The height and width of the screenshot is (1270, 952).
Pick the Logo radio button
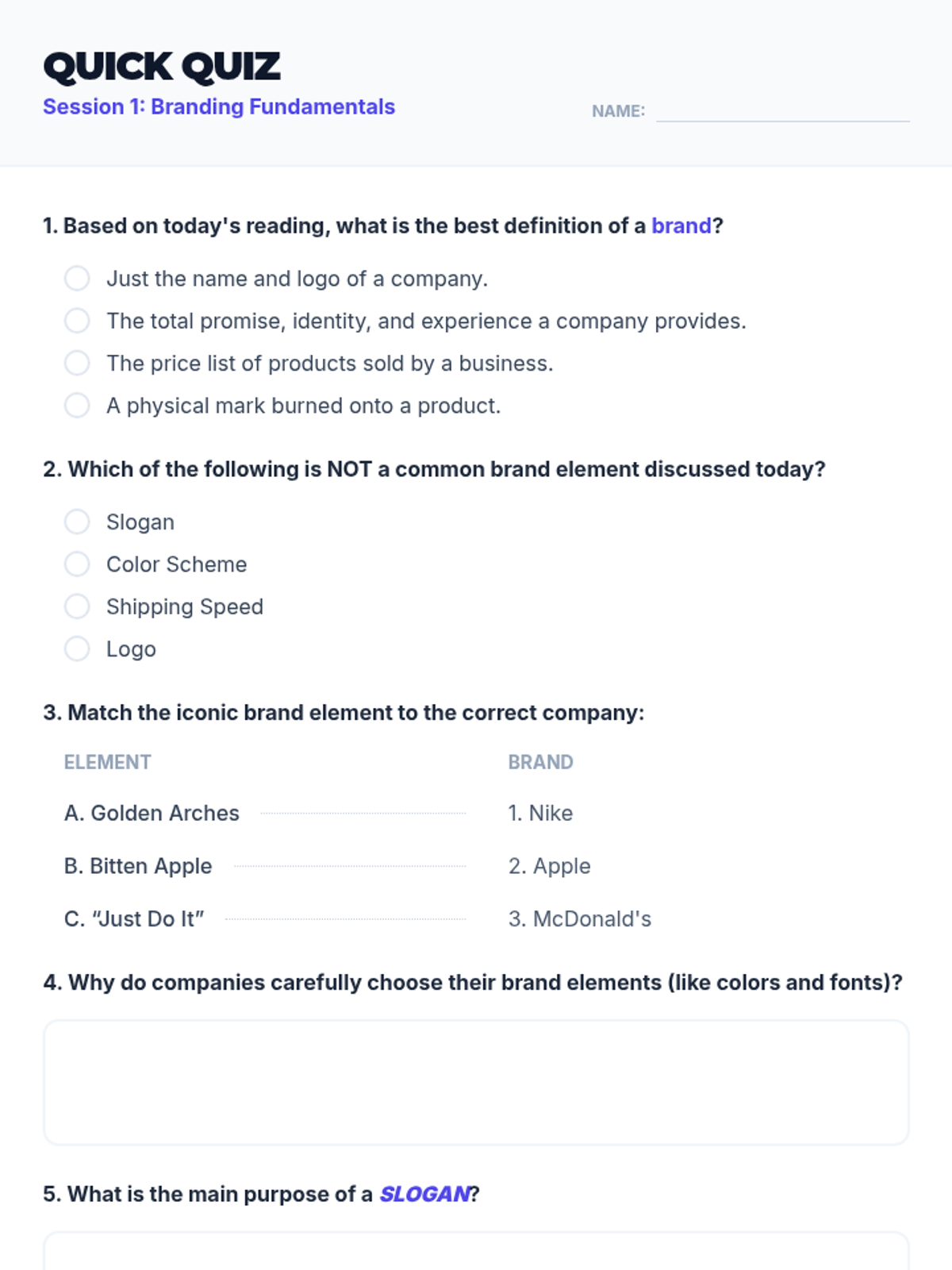click(77, 649)
